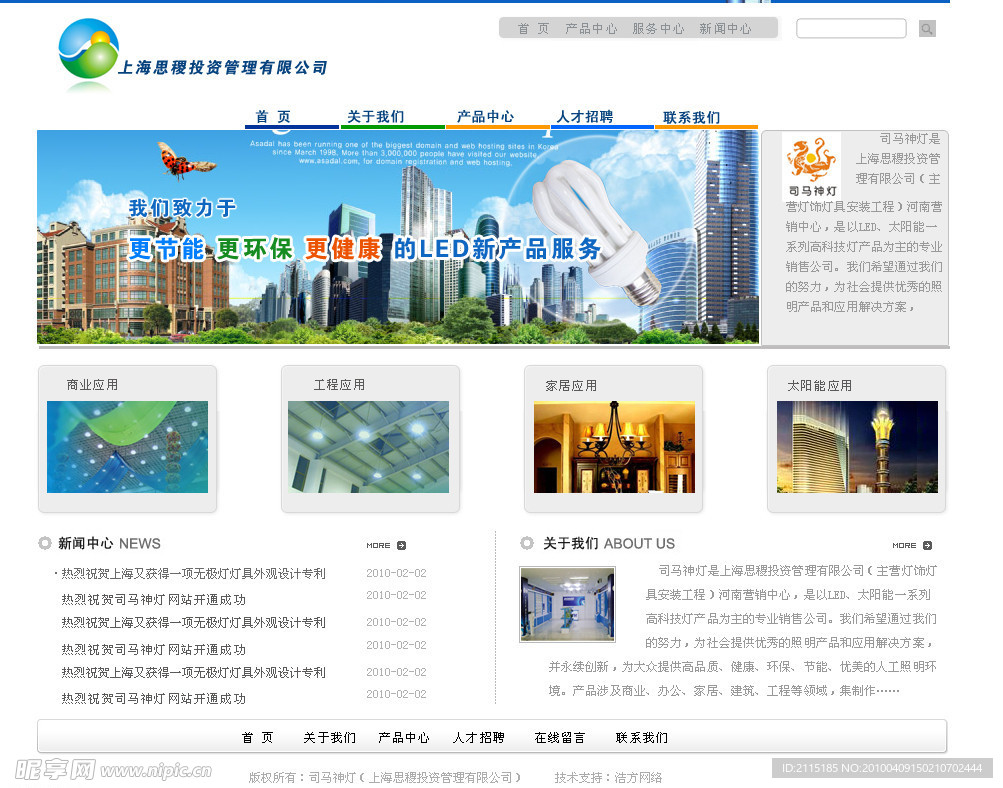Viewport: 1003px width, 788px height.
Task: Click the 浩方网络 technical support link
Action: point(638,775)
